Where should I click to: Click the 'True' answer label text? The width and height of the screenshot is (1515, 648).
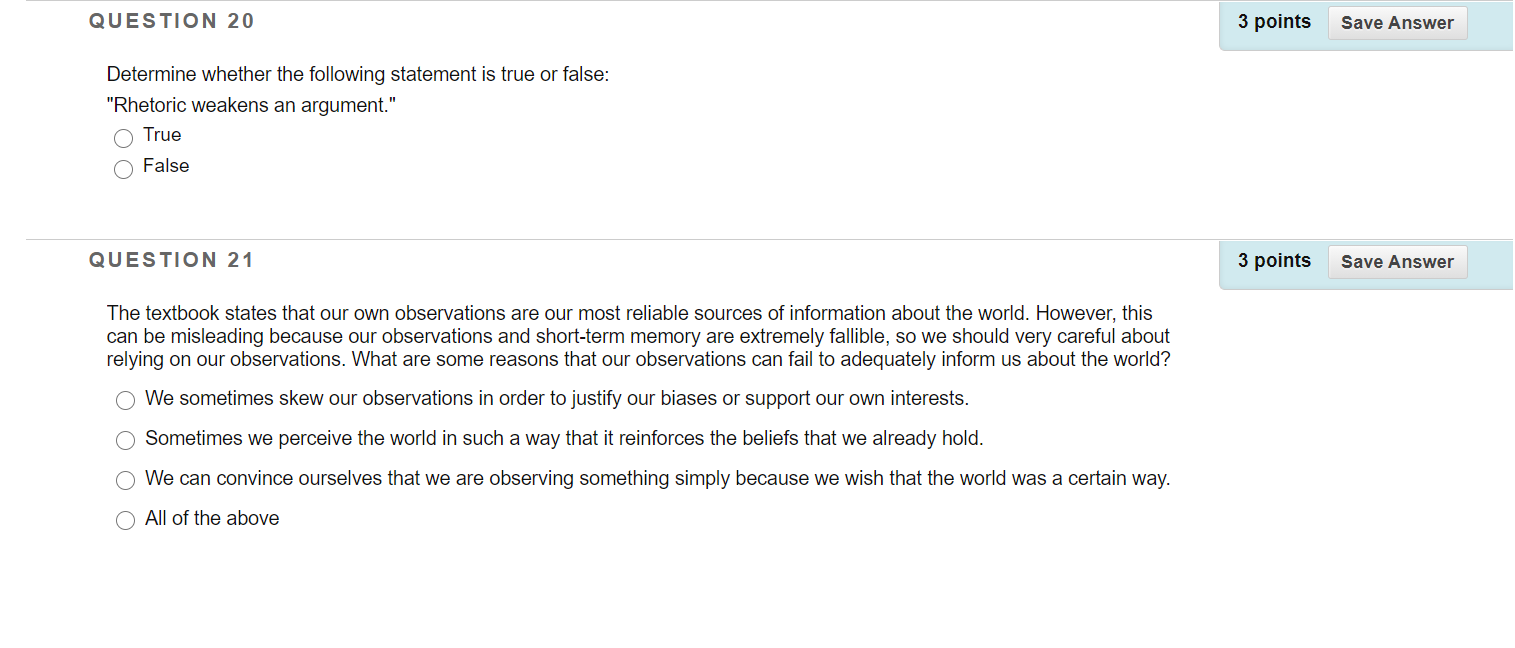(162, 135)
